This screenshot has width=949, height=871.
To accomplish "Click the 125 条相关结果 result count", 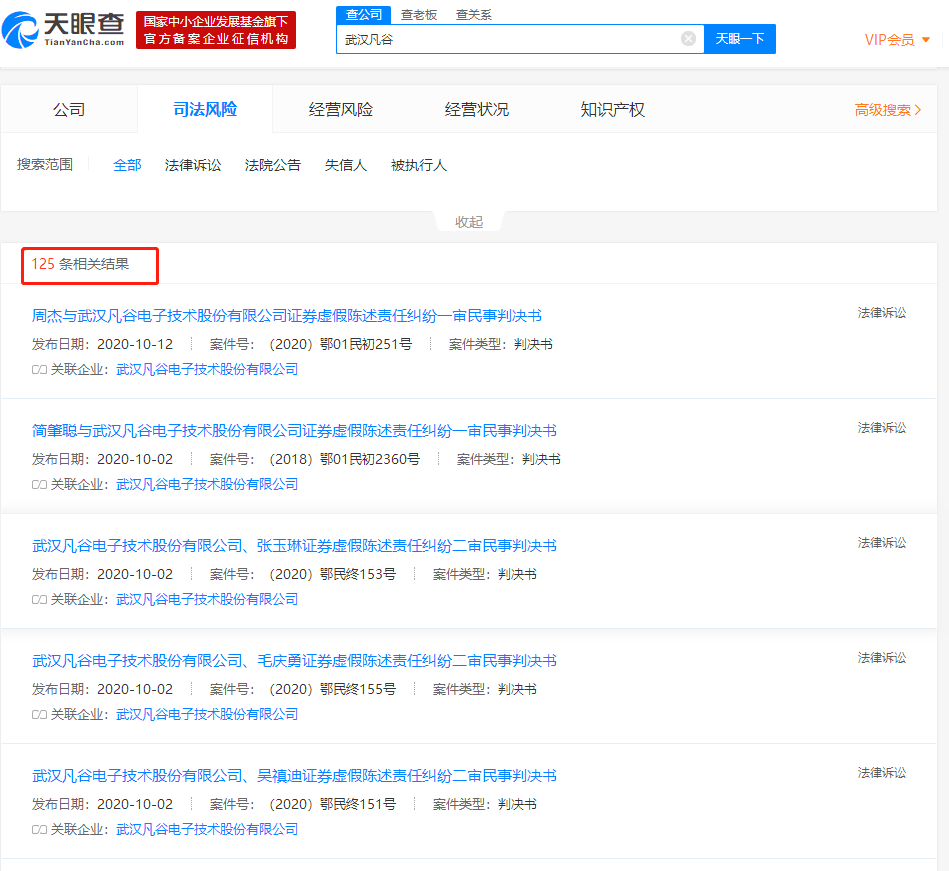I will 80,264.
